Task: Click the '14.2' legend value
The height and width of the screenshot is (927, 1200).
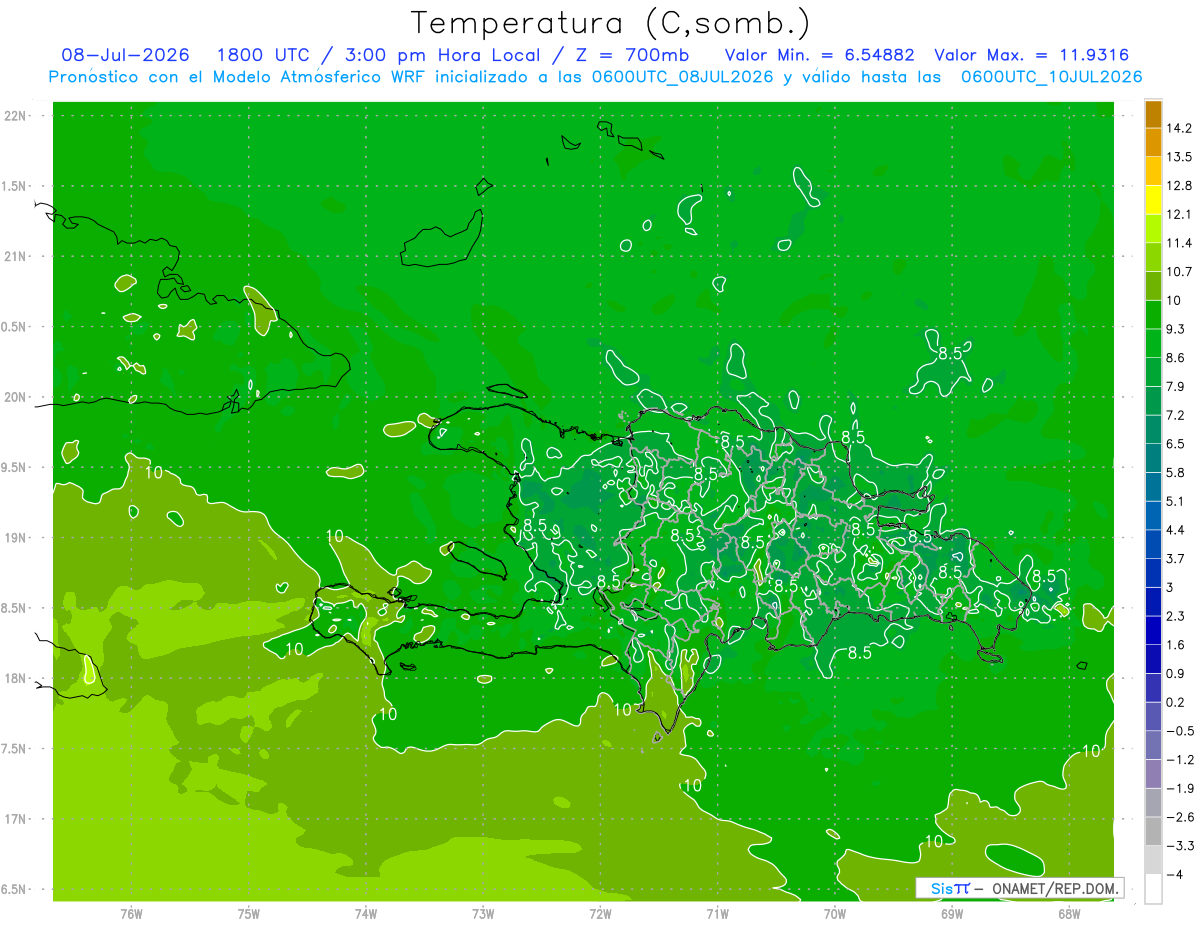Action: click(1181, 128)
